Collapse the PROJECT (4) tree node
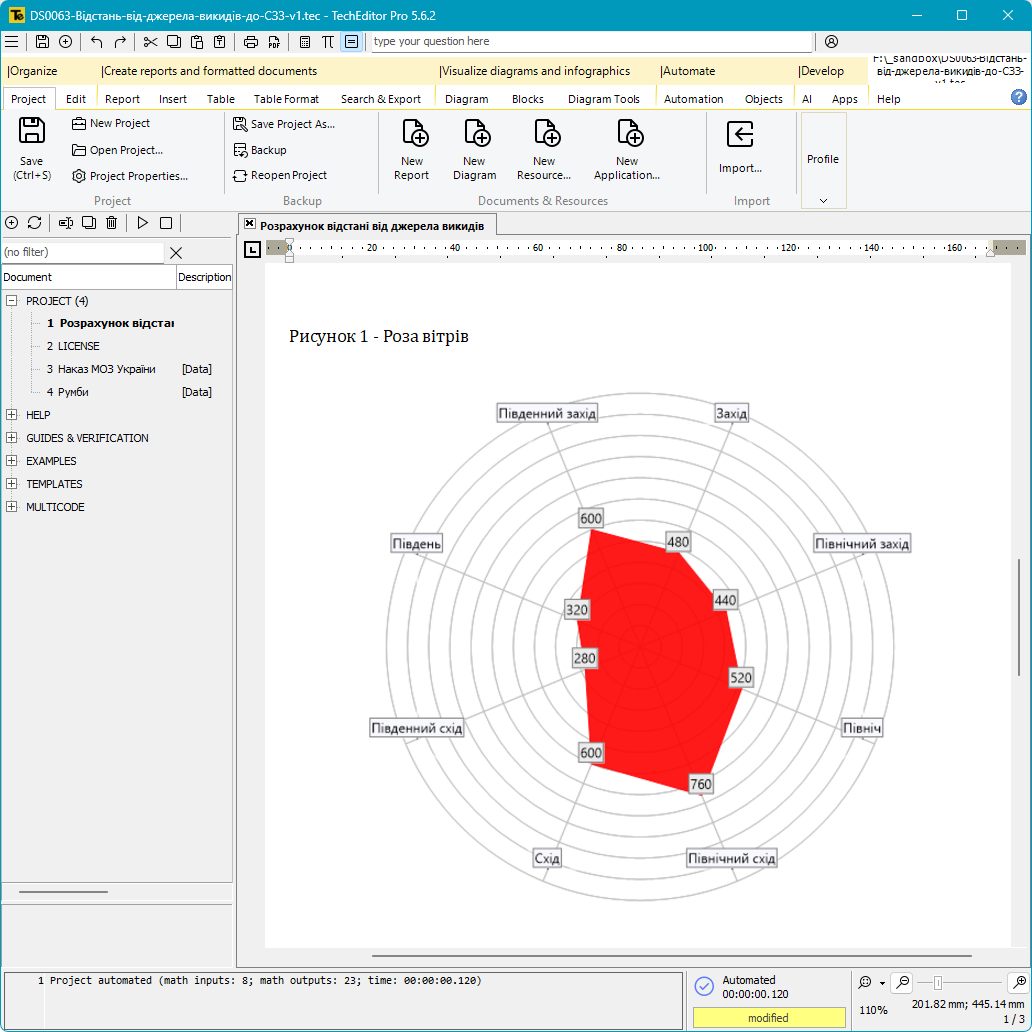Image resolution: width=1032 pixels, height=1032 pixels. (x=12, y=301)
